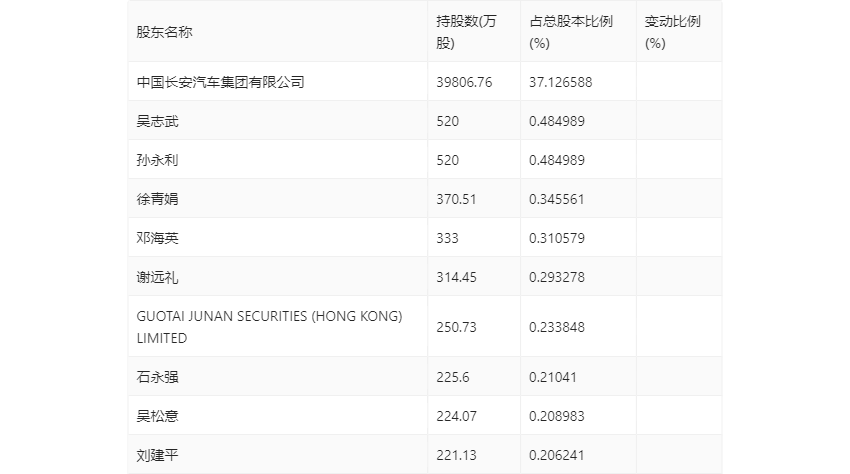Click the 股东名称 column header

[x=164, y=32]
